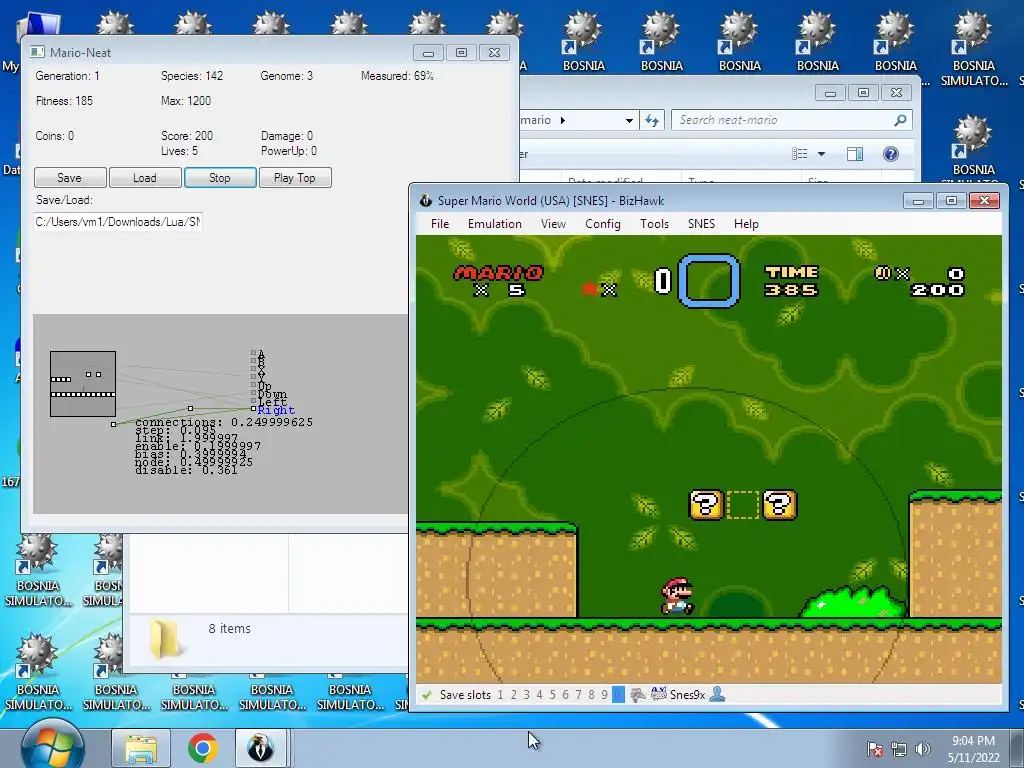Open the Windows Start orb
The width and height of the screenshot is (1024, 768).
[x=53, y=746]
